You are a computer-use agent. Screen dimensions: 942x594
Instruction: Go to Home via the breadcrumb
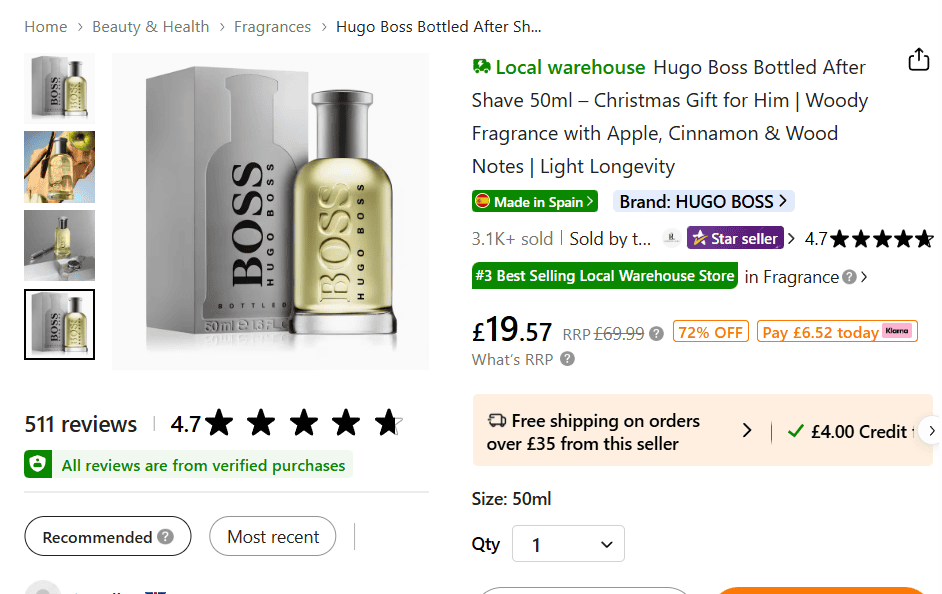pyautogui.click(x=46, y=27)
